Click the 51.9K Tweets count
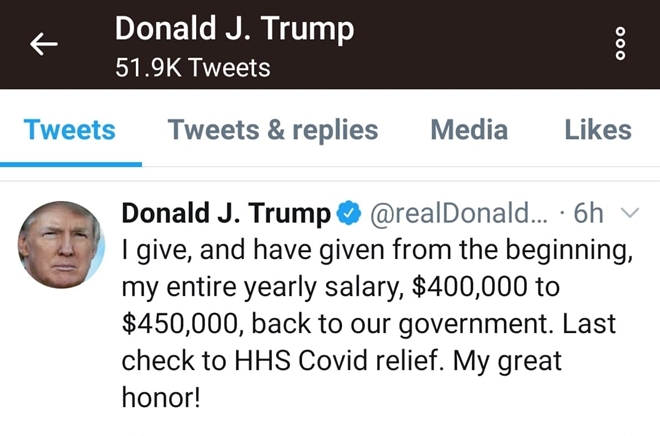Viewport: 660px width, 436px height. 192,69
